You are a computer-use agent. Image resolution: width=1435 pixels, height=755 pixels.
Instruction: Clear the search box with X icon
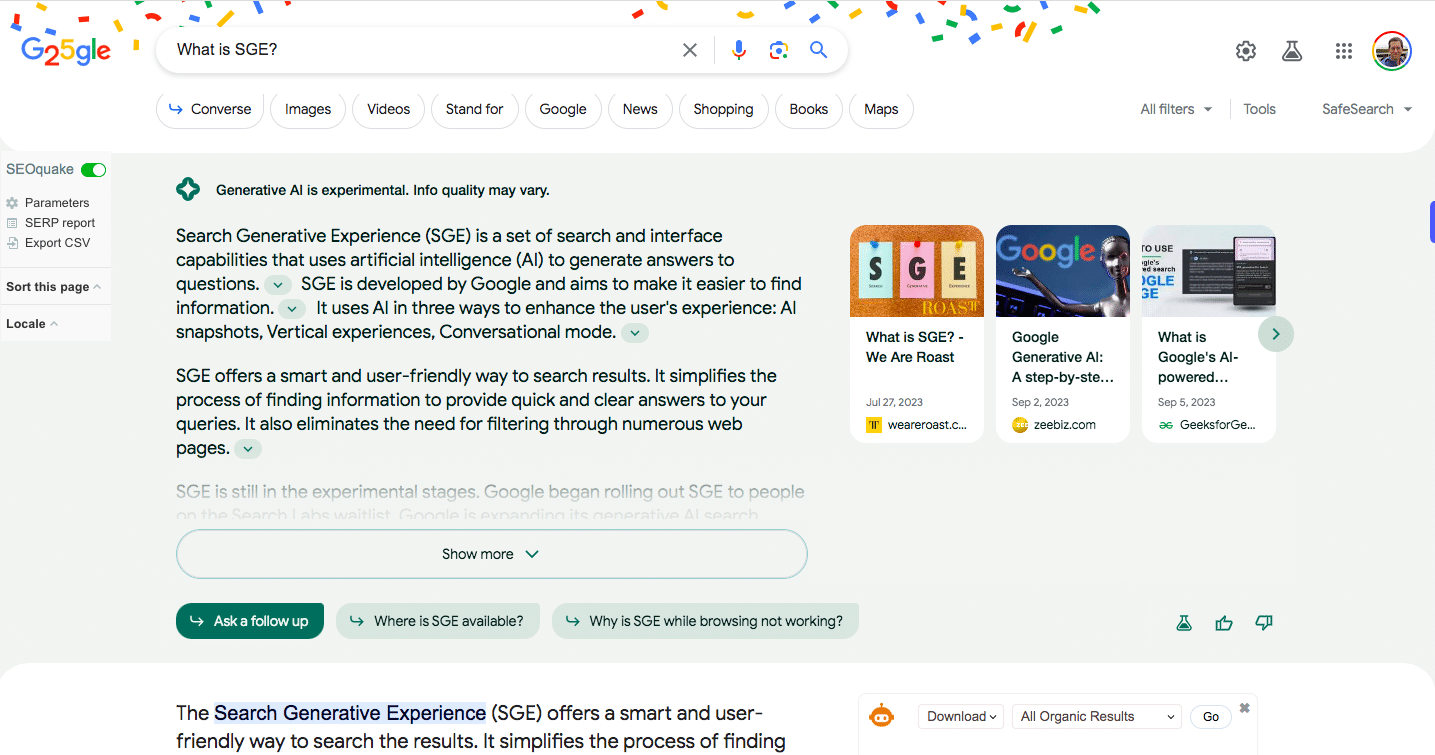[690, 50]
